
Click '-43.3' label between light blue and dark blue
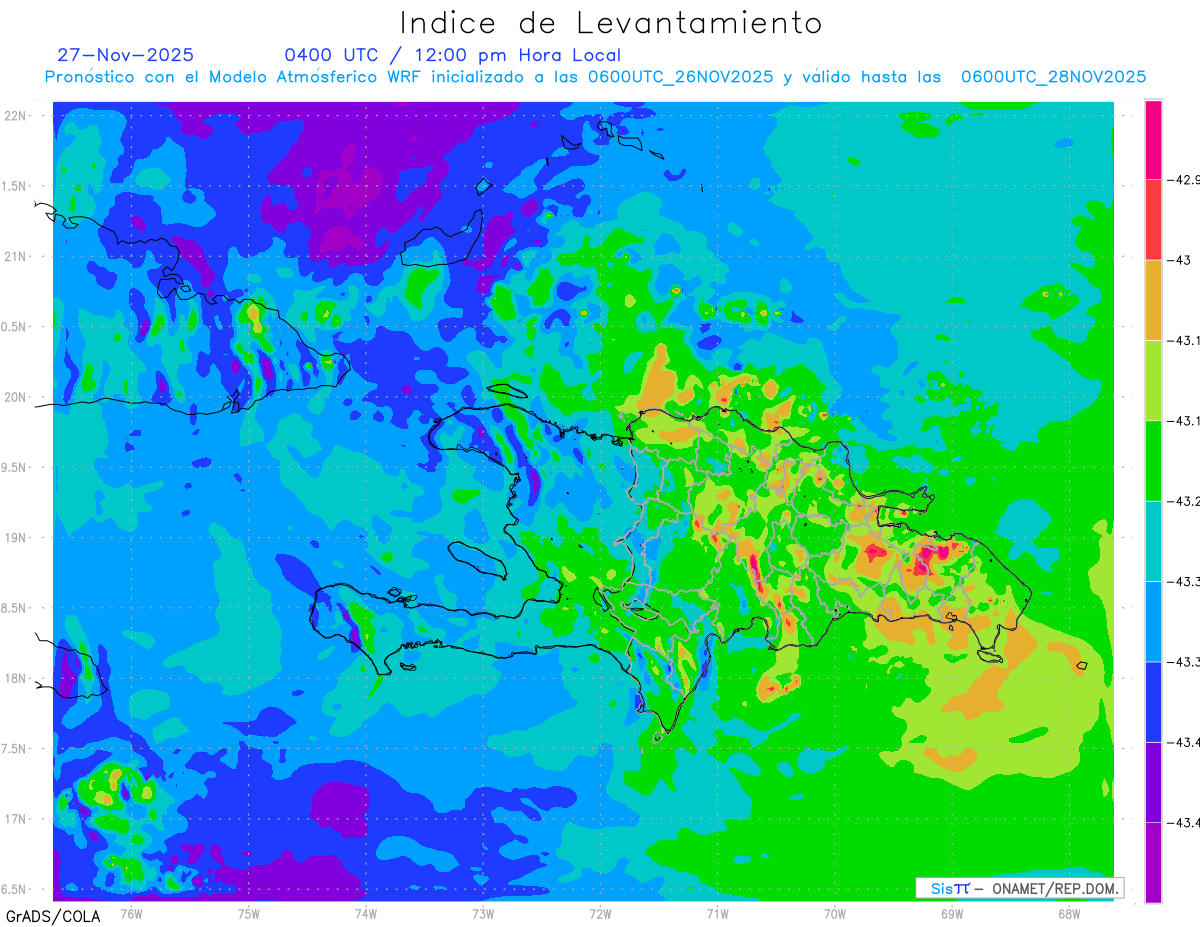pos(1184,662)
